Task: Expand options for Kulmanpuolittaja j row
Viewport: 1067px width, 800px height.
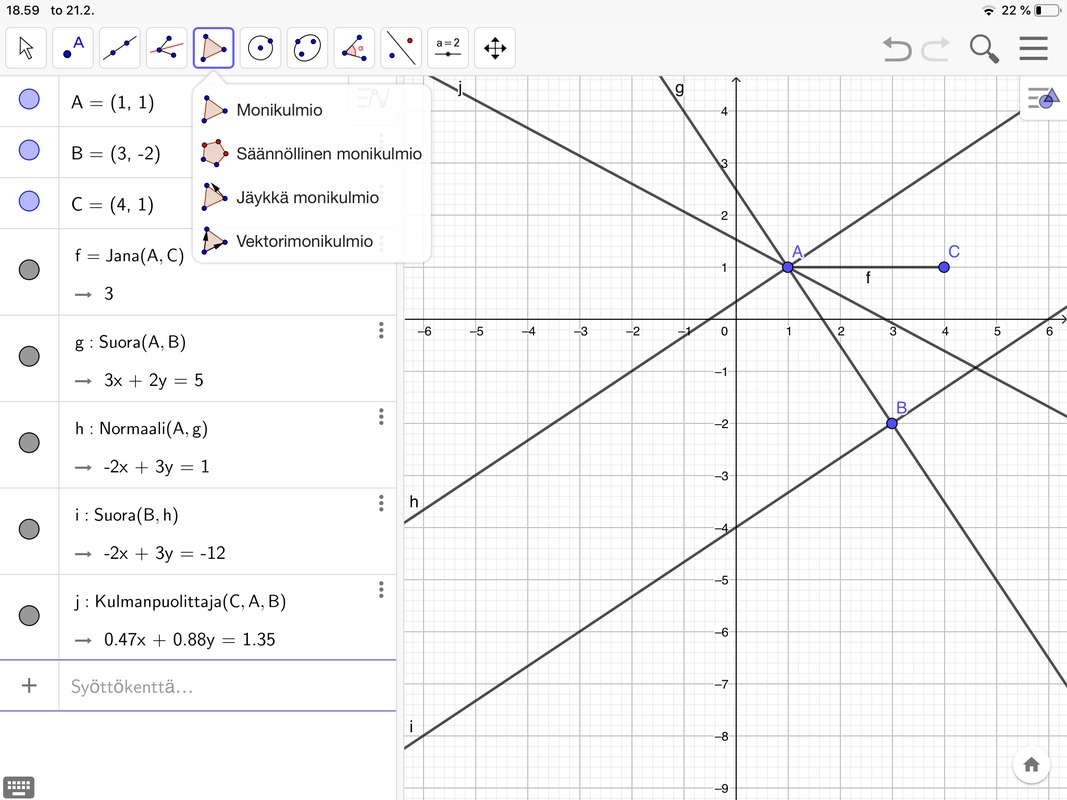Action: 381,590
